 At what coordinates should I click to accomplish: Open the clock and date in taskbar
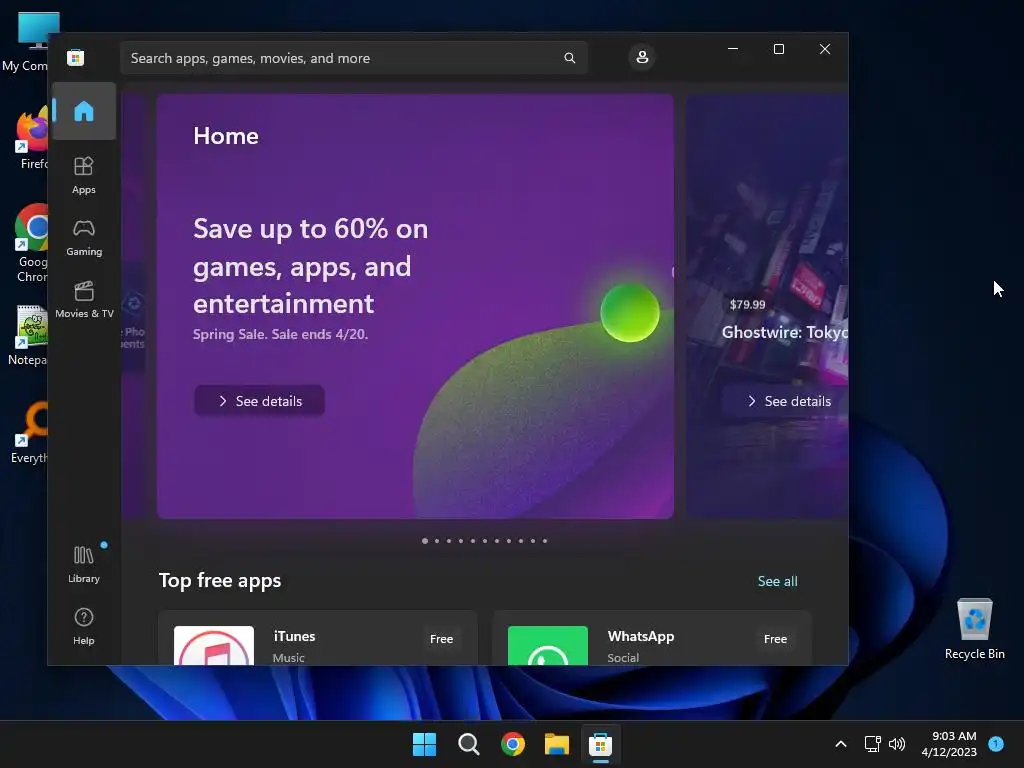pyautogui.click(x=950, y=744)
